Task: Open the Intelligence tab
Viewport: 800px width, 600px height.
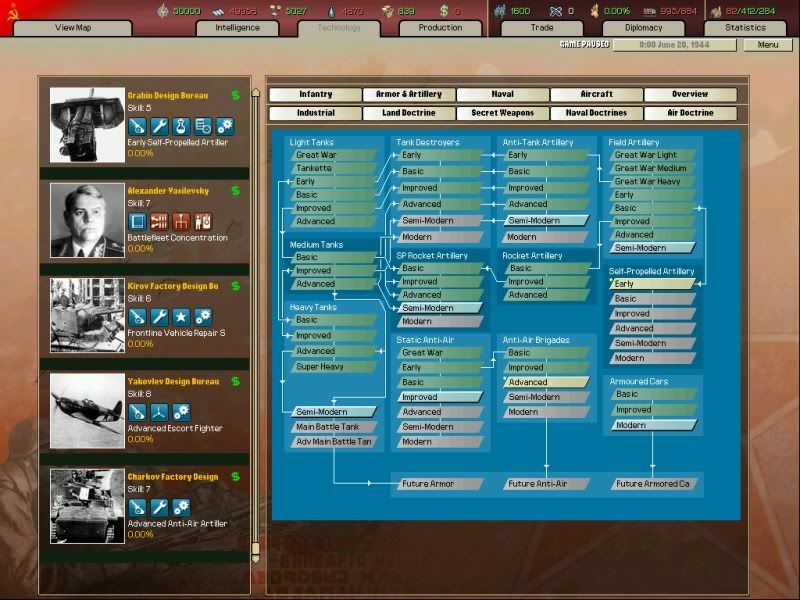Action: 237,28
